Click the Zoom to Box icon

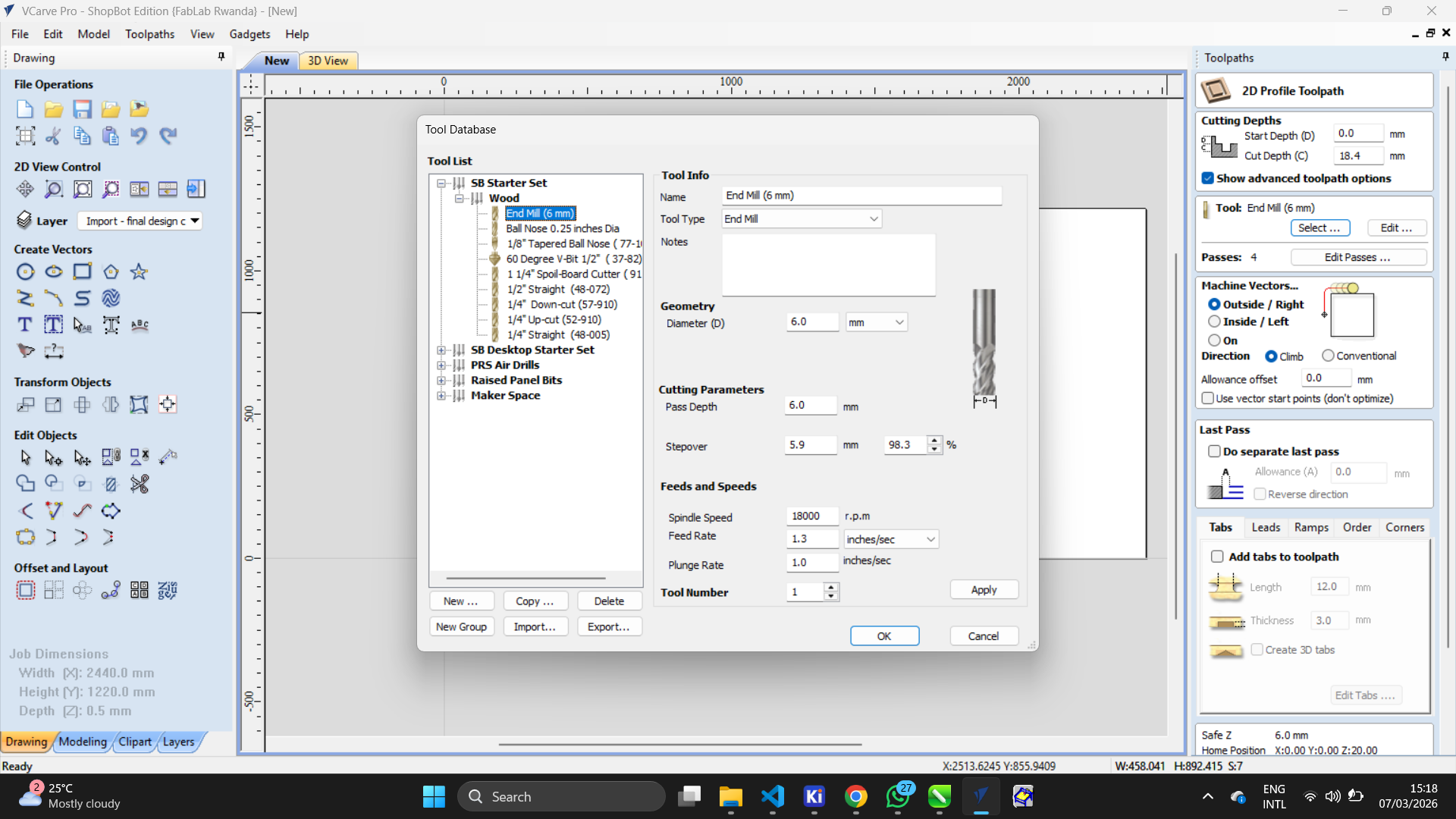(54, 189)
